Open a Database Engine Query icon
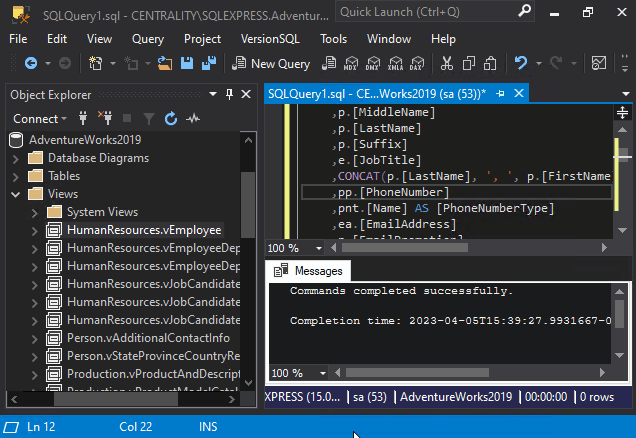Viewport: 636px width, 438px height. [329, 63]
